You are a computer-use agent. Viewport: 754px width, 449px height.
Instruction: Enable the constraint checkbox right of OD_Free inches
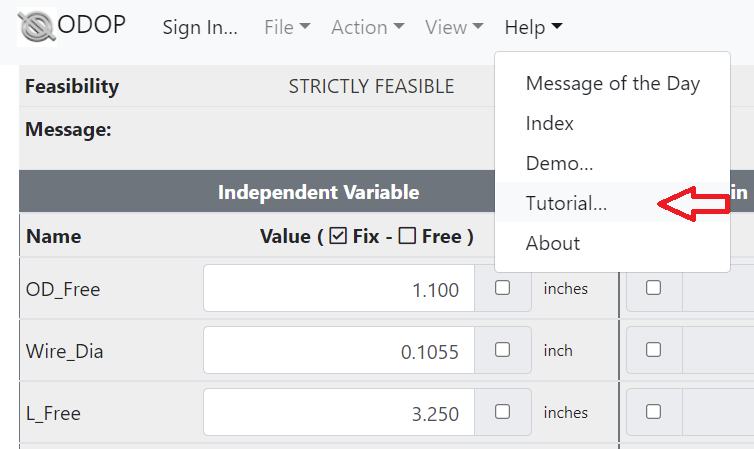point(653,287)
